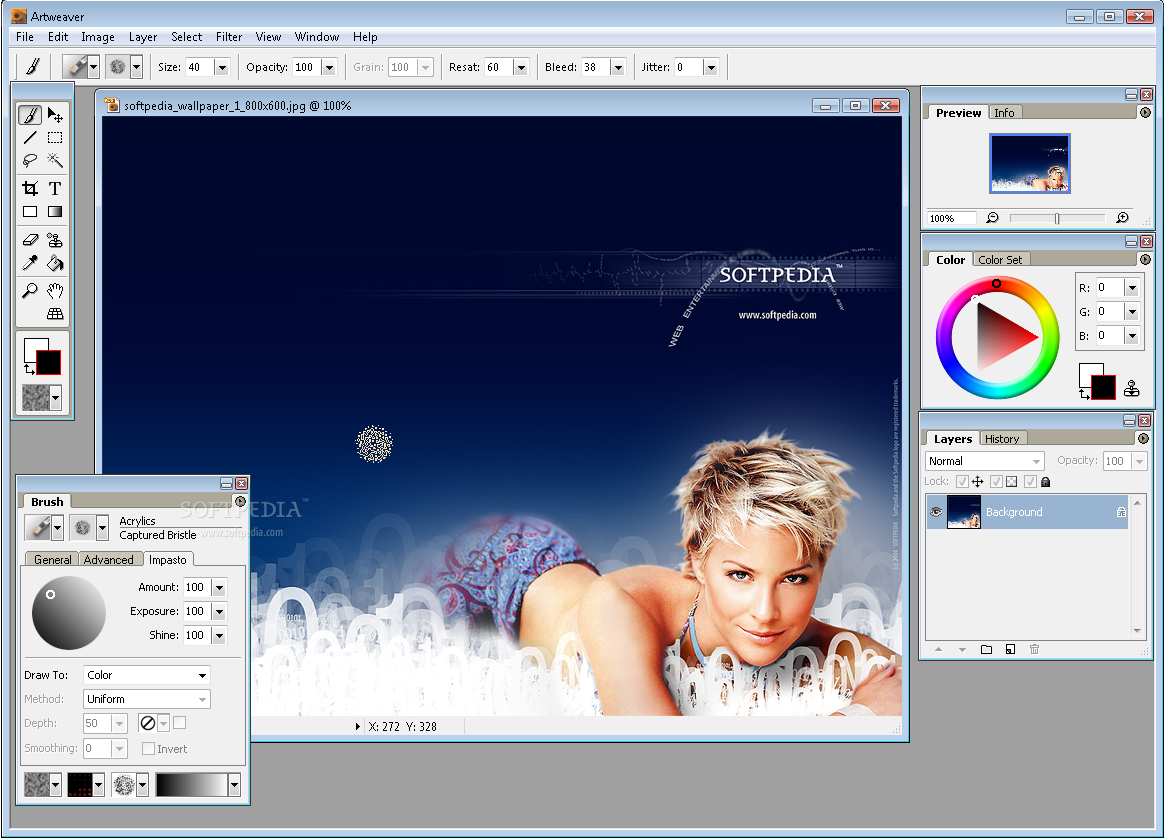Toggle the Invert checkbox
Screen dimensions: 1165x838
click(x=149, y=748)
